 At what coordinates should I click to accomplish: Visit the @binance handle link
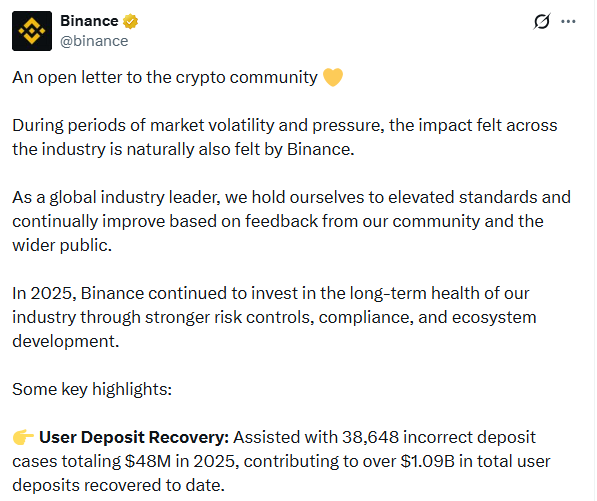(x=94, y=41)
